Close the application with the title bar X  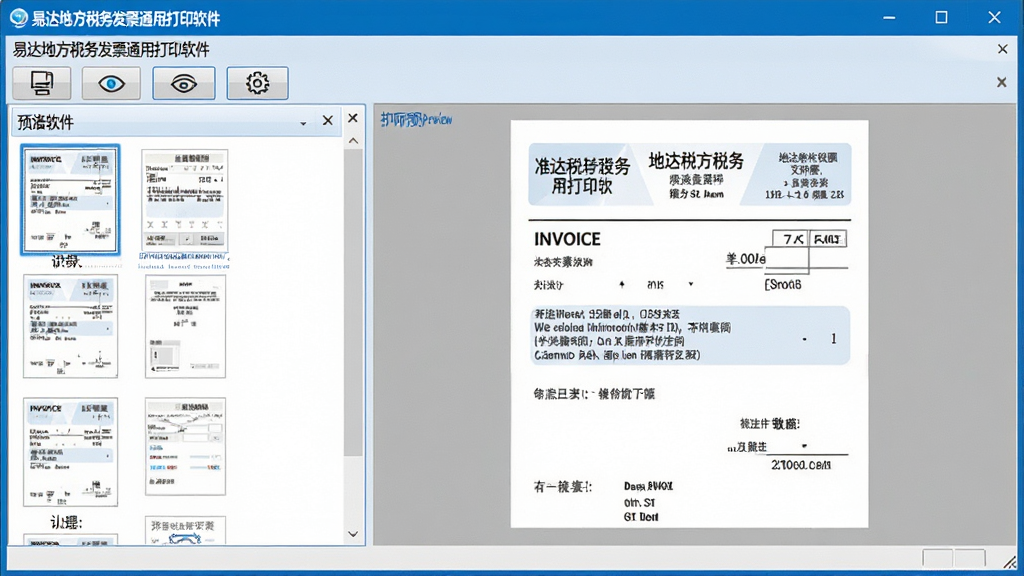click(994, 18)
